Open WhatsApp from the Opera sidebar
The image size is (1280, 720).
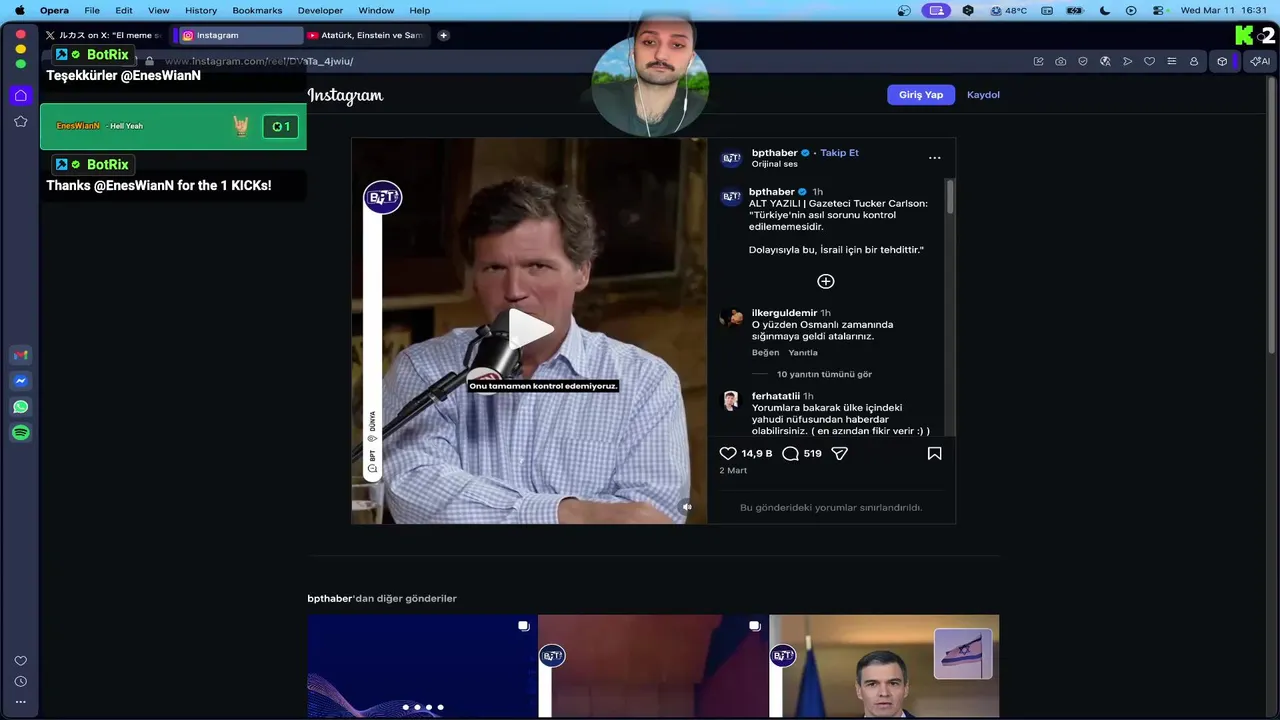tap(20, 407)
